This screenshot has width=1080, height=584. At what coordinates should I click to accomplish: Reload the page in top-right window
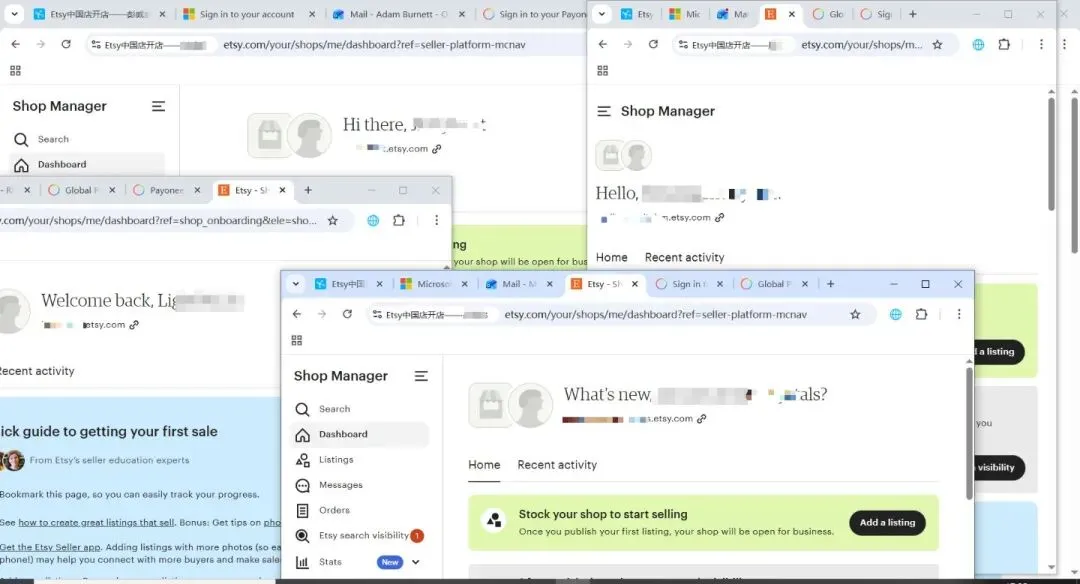[653, 44]
